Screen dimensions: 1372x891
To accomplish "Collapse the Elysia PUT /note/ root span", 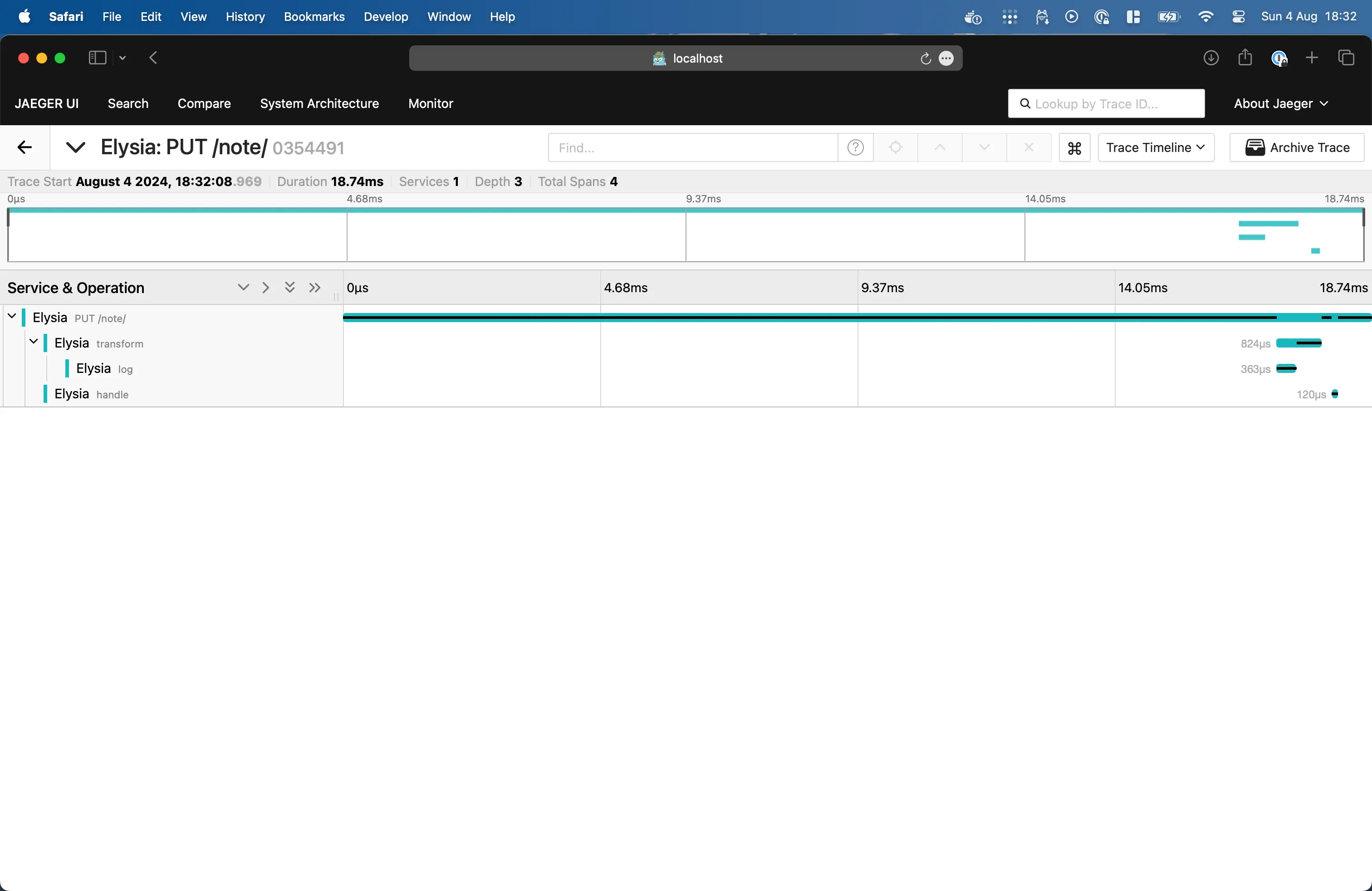I will (12, 316).
